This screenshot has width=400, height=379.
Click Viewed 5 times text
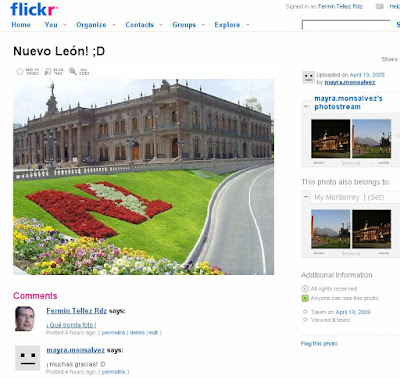[x=330, y=320]
